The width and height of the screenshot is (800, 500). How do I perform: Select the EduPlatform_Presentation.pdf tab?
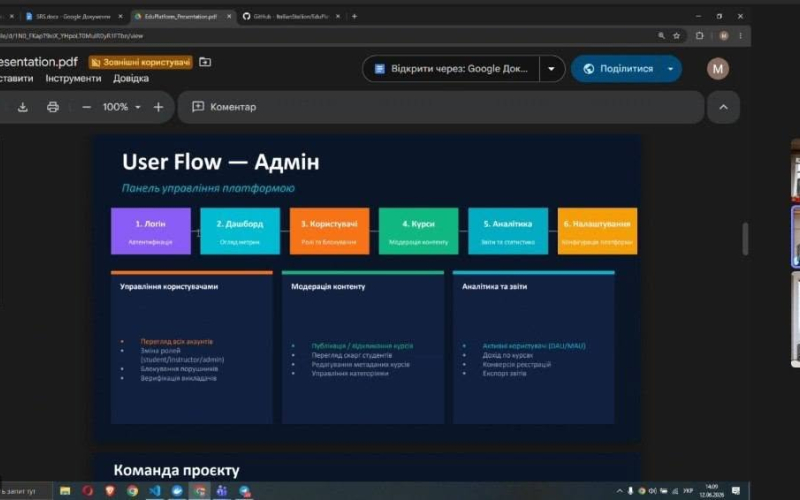click(179, 16)
